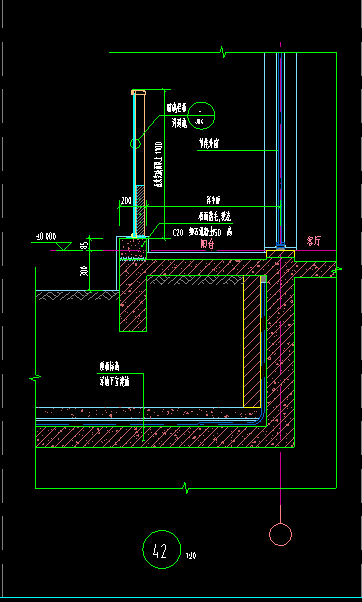Click the detail number 42 bubble
Viewport: 362px width, 602px height.
click(x=161, y=549)
